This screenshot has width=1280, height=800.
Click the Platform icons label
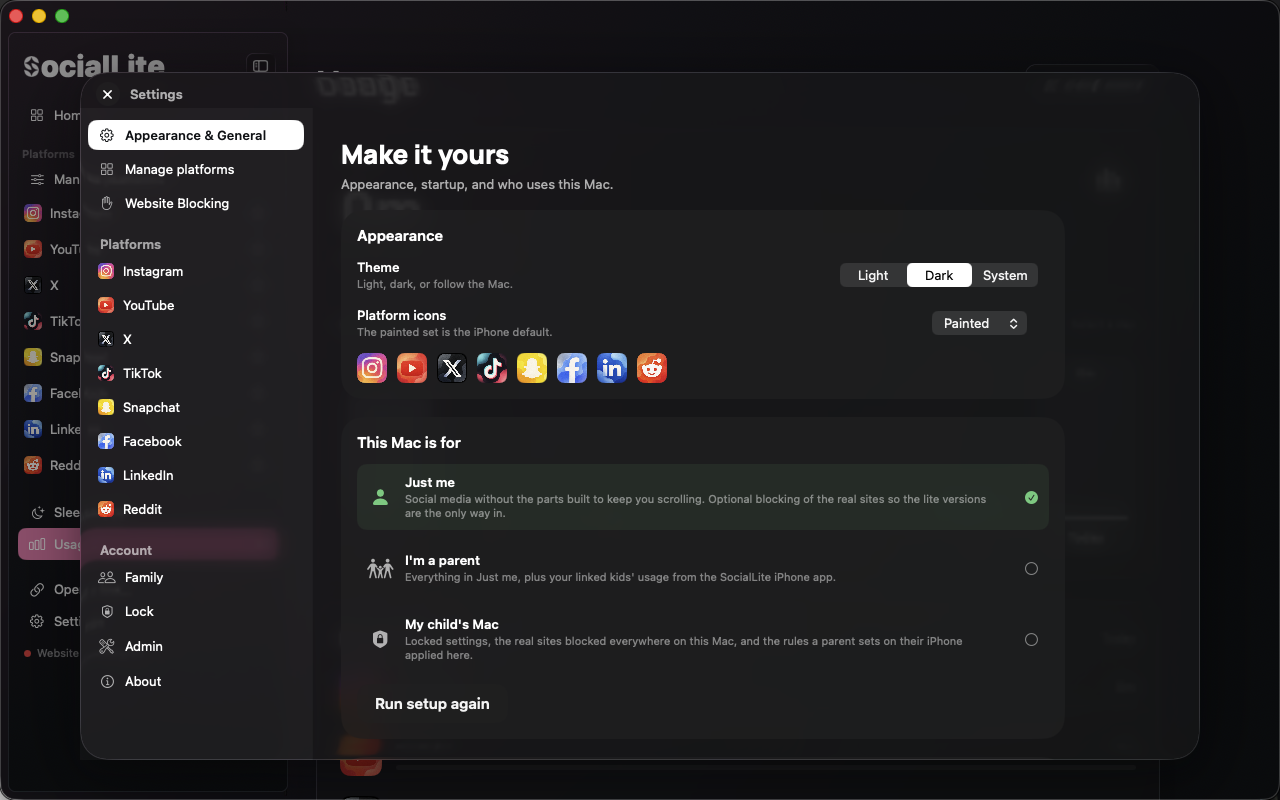pyautogui.click(x=402, y=315)
